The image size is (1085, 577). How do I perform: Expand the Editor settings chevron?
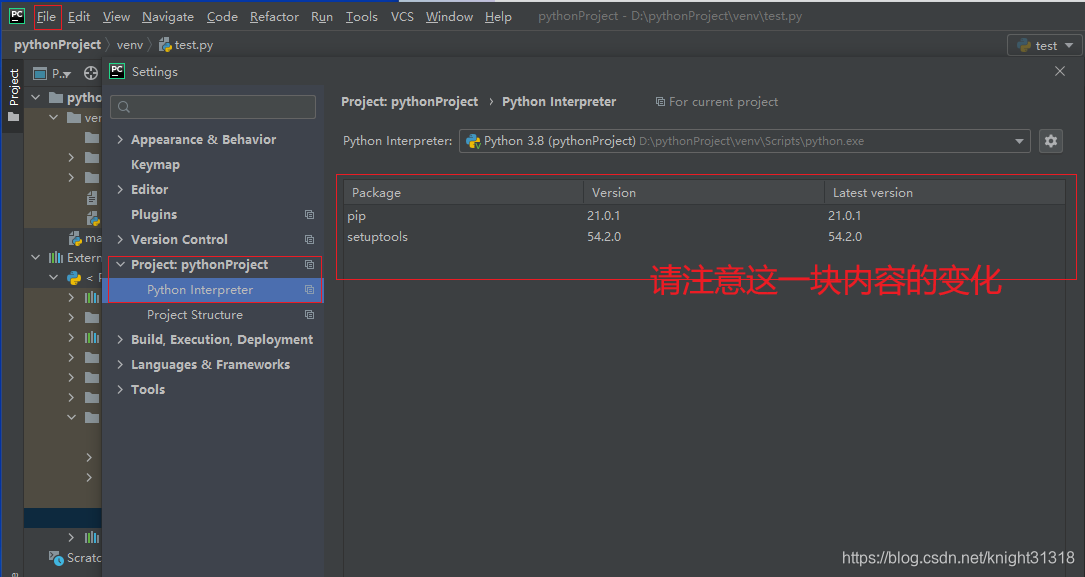coord(120,190)
